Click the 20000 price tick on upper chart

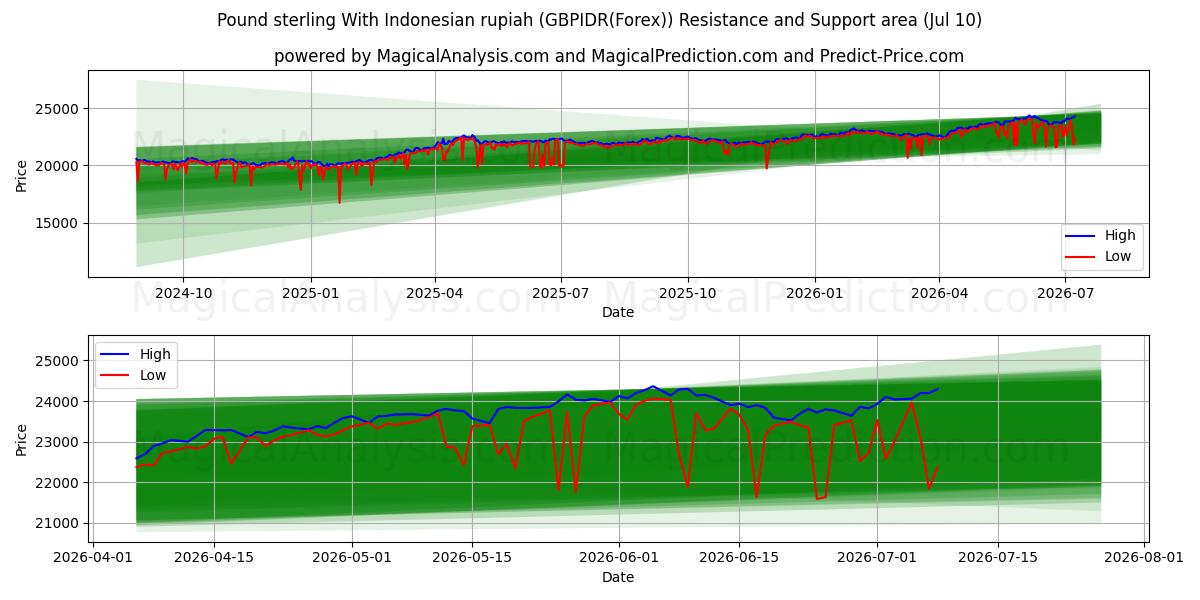pos(59,166)
